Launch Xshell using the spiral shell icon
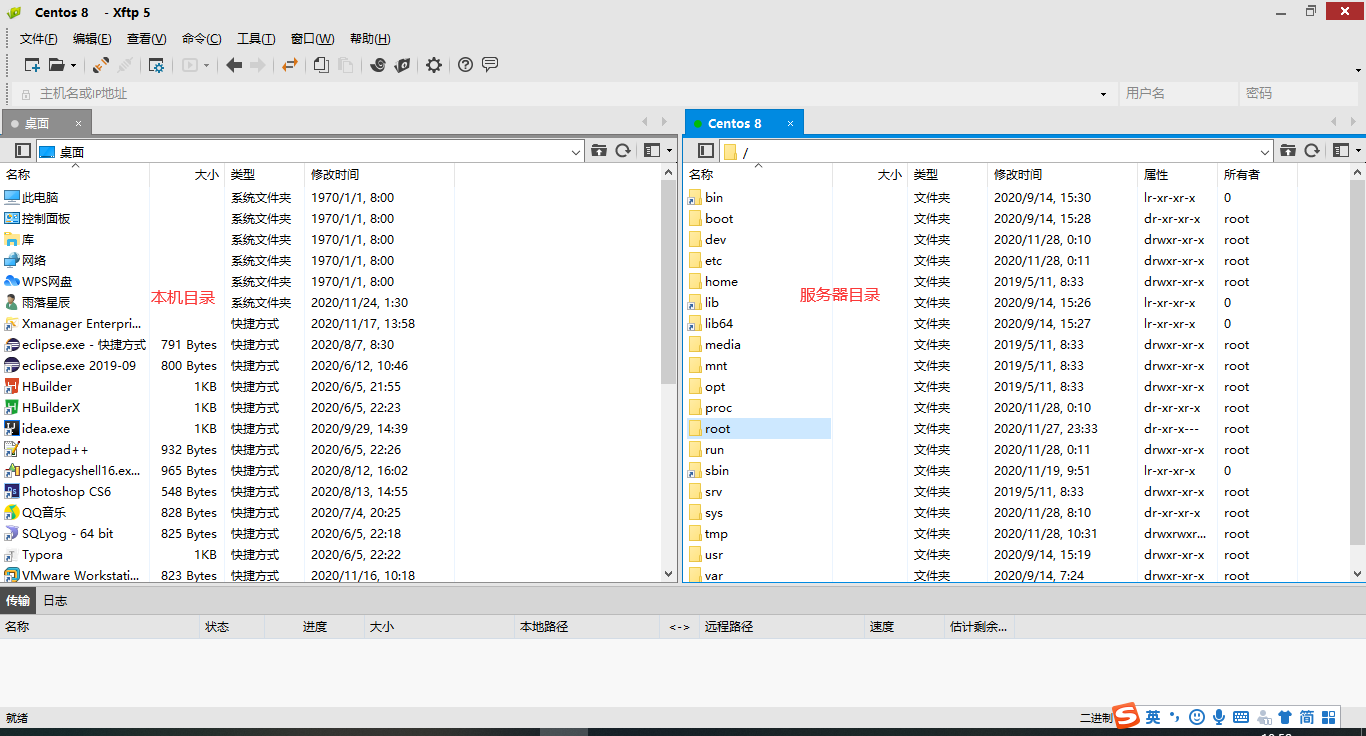Viewport: 1366px width, 736px height. pos(378,65)
